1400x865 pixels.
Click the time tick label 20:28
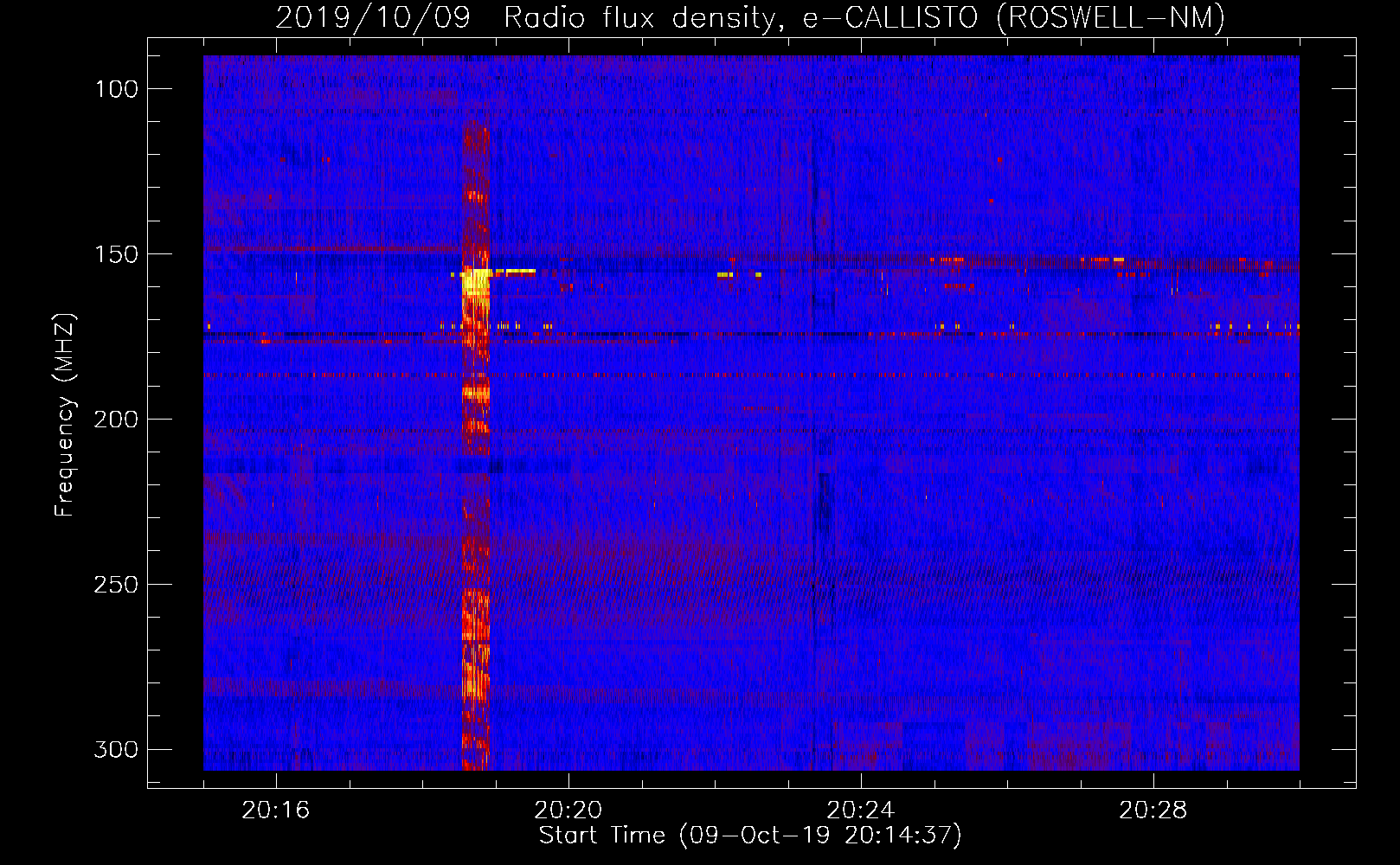pos(1153,811)
